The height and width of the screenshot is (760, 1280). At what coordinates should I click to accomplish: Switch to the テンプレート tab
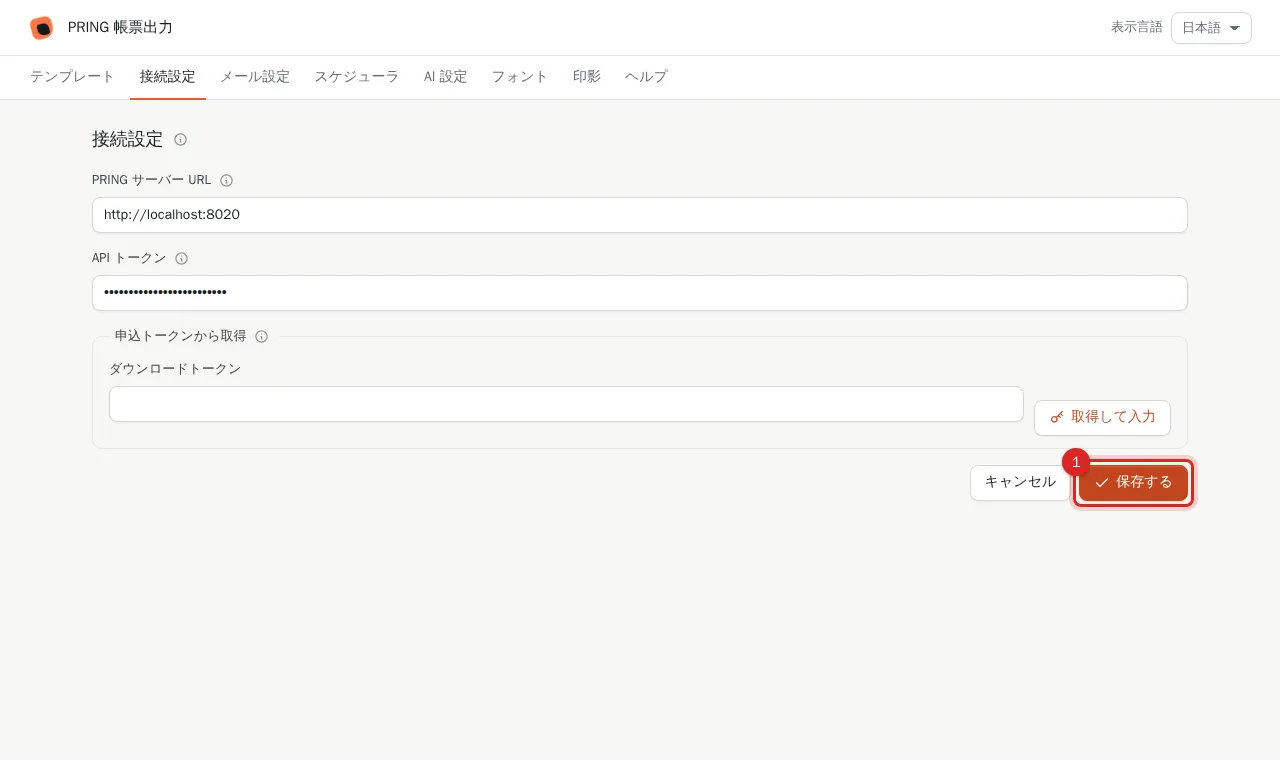pyautogui.click(x=72, y=77)
